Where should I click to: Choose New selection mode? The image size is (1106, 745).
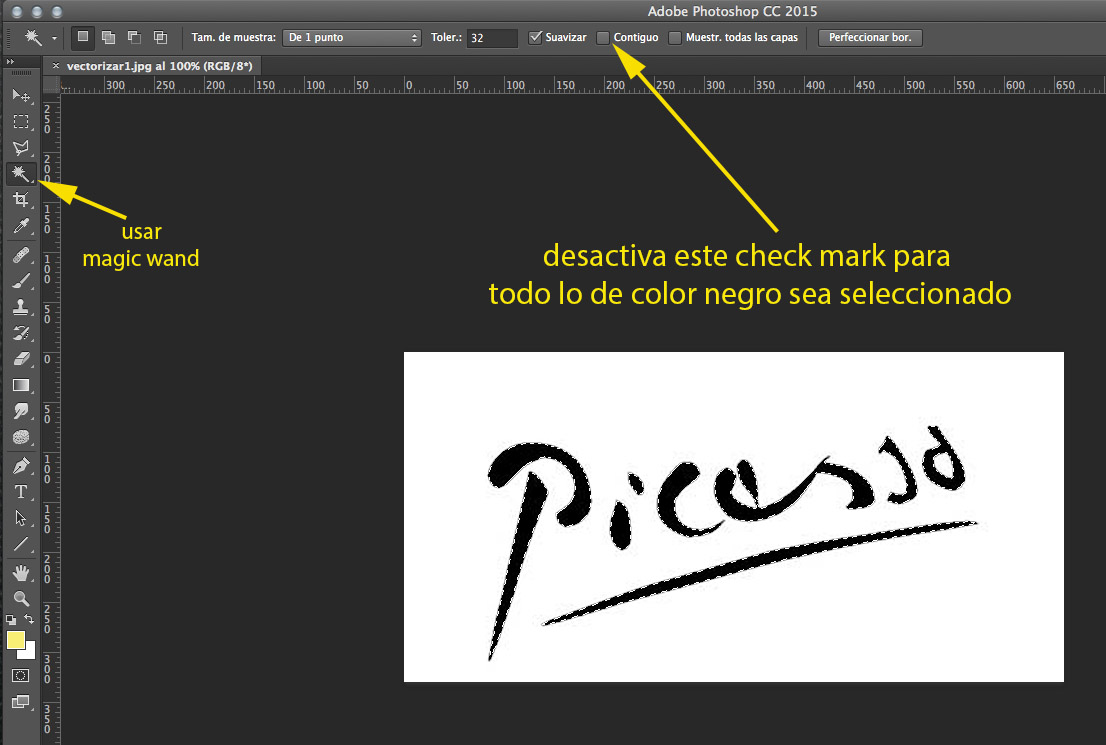click(83, 37)
